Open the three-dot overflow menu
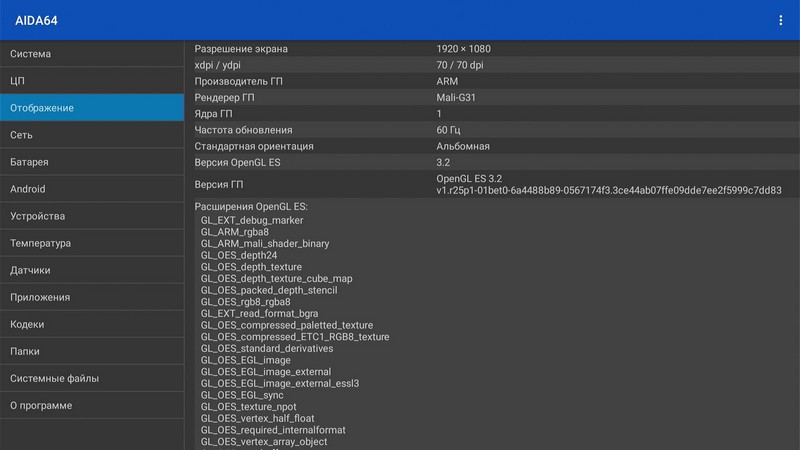Screen dimensions: 800x450 click(781, 20)
